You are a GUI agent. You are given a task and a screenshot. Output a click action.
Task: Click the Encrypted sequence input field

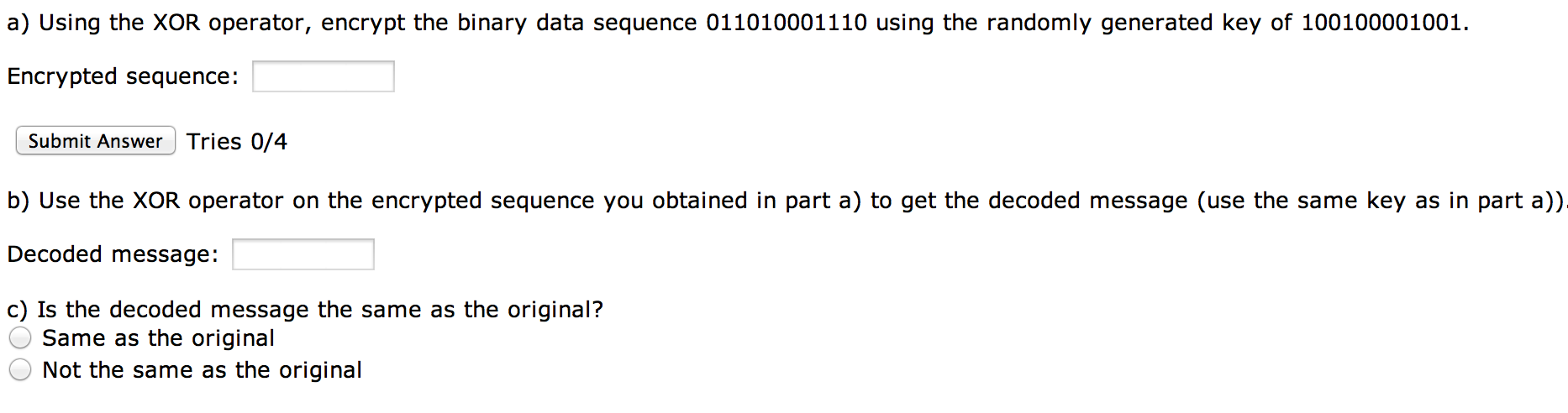[324, 76]
